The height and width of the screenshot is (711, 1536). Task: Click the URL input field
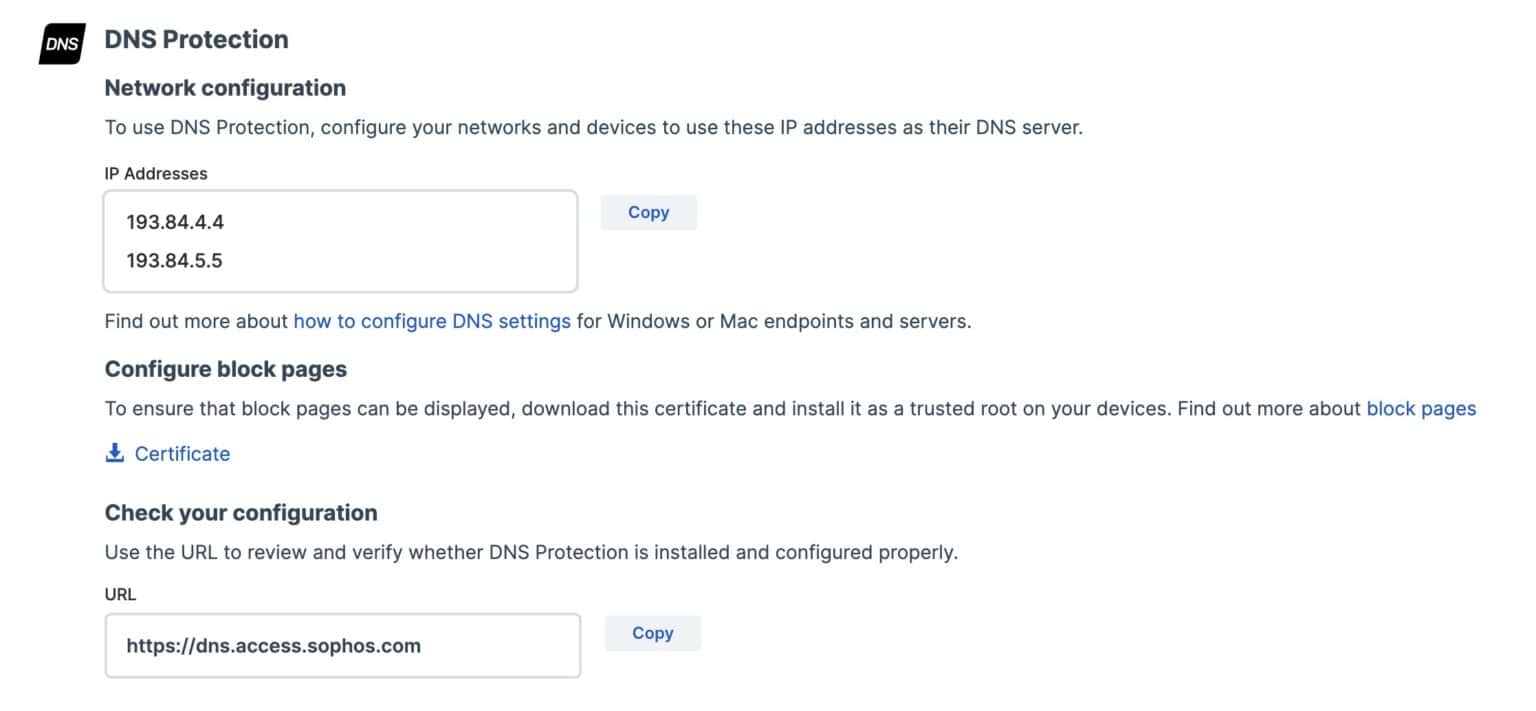tap(343, 645)
